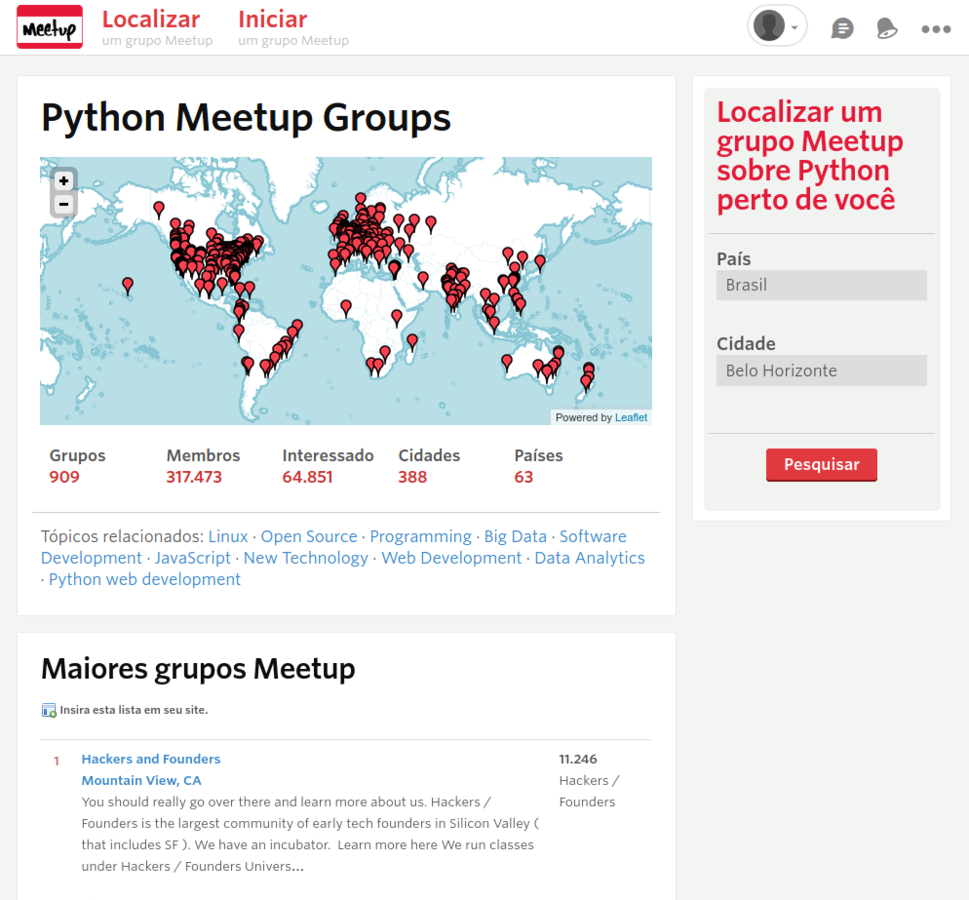Open the Linux topic link
Viewport: 969px width, 900px height.
pyautogui.click(x=228, y=536)
